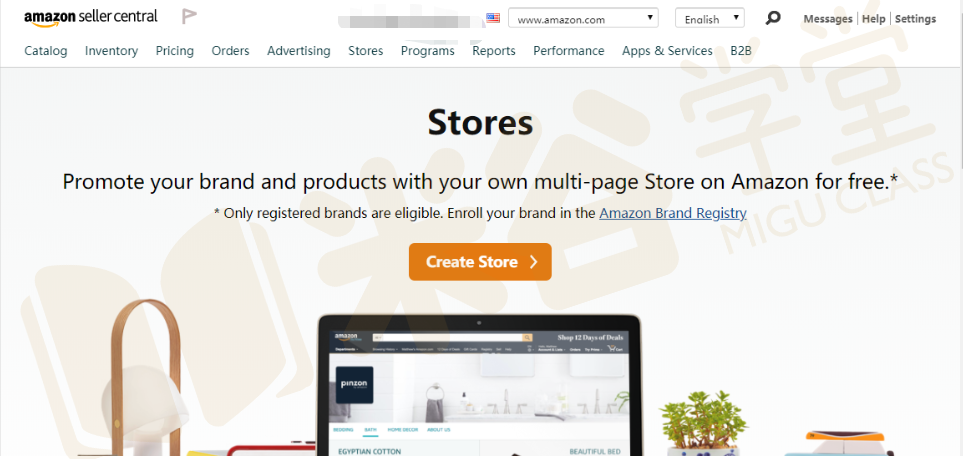Open the English language dropdown
Screen dimensions: 972x459
click(x=710, y=18)
